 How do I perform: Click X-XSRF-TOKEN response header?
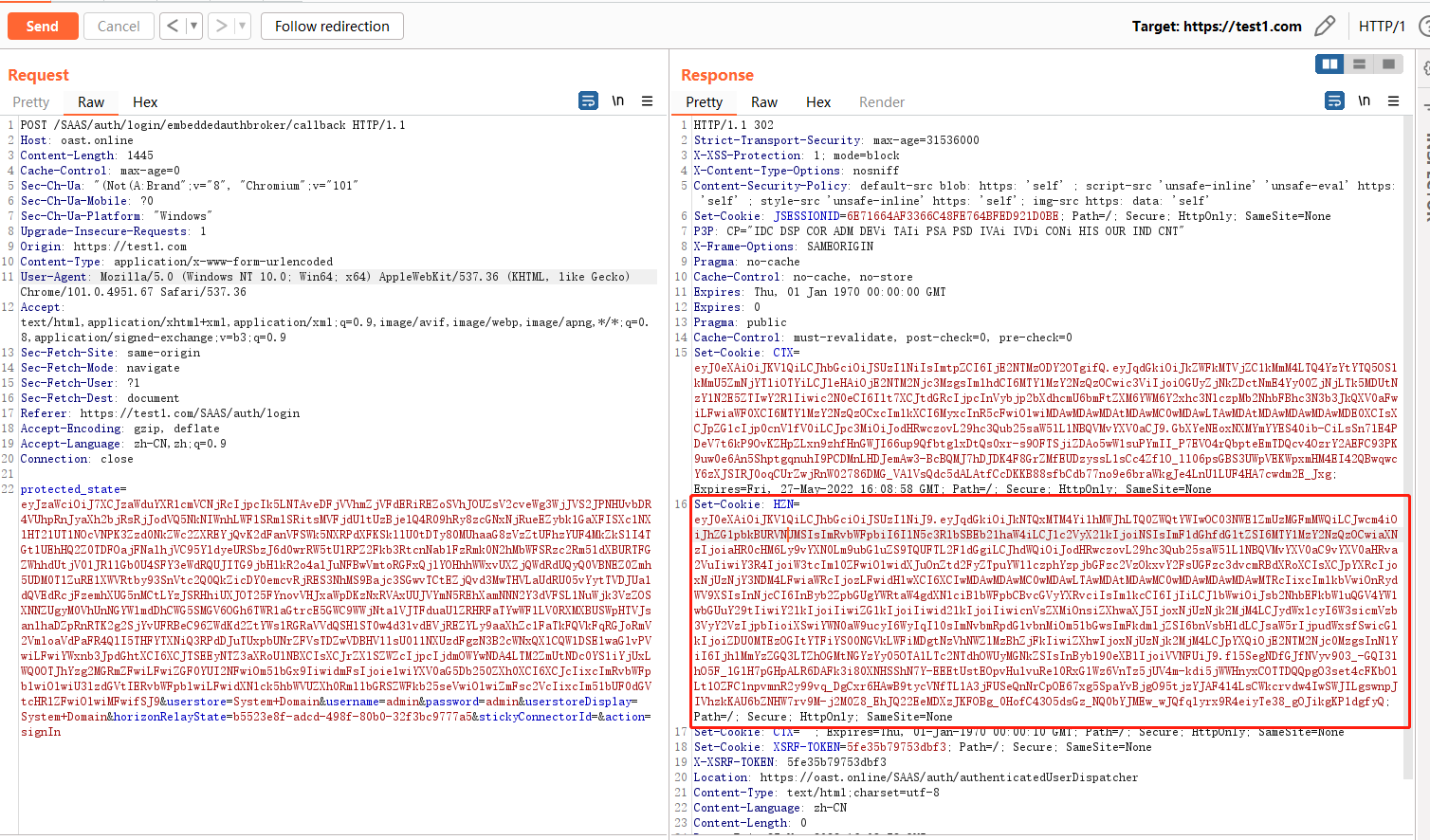click(x=790, y=762)
